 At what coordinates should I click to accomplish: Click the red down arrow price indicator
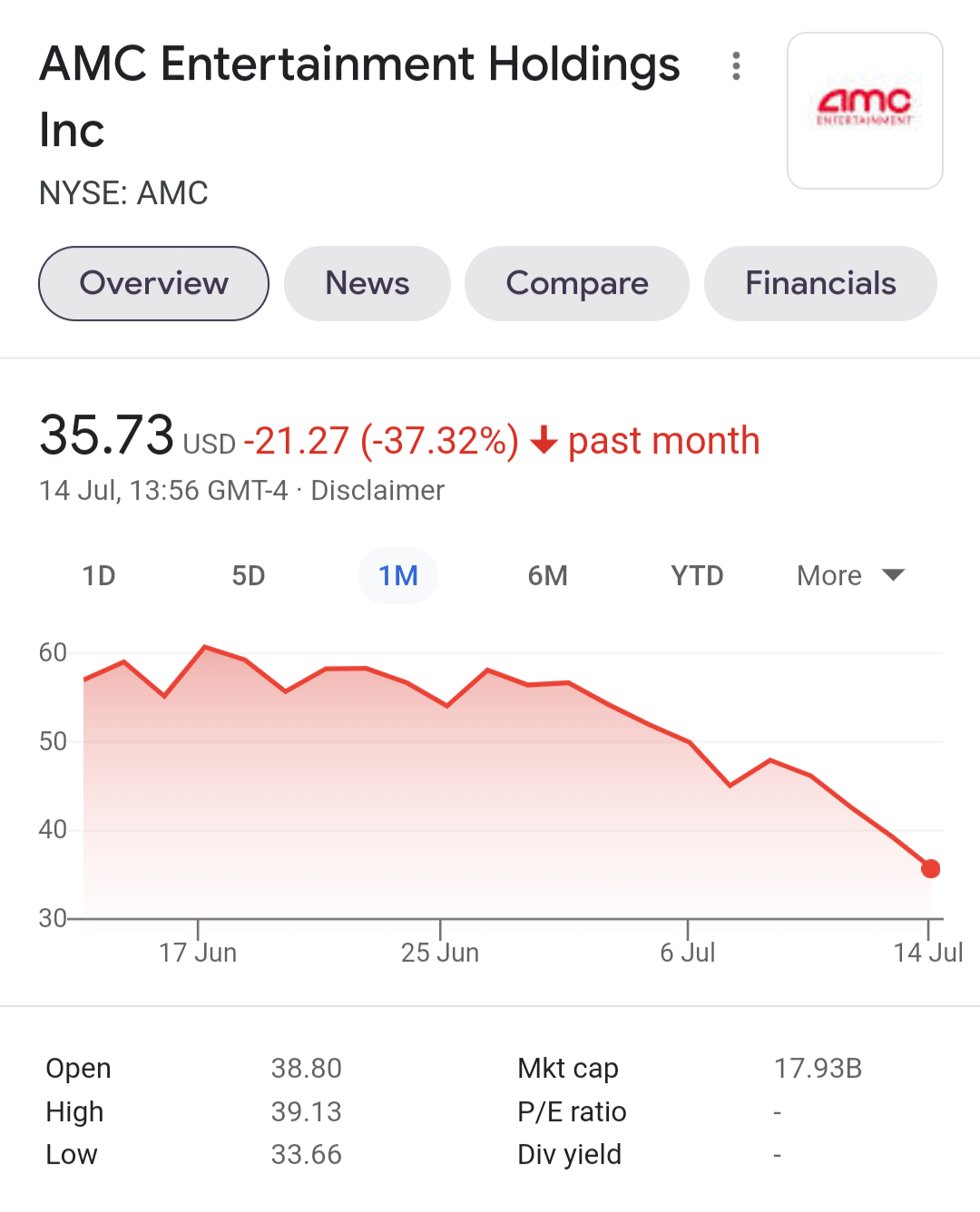coord(544,441)
